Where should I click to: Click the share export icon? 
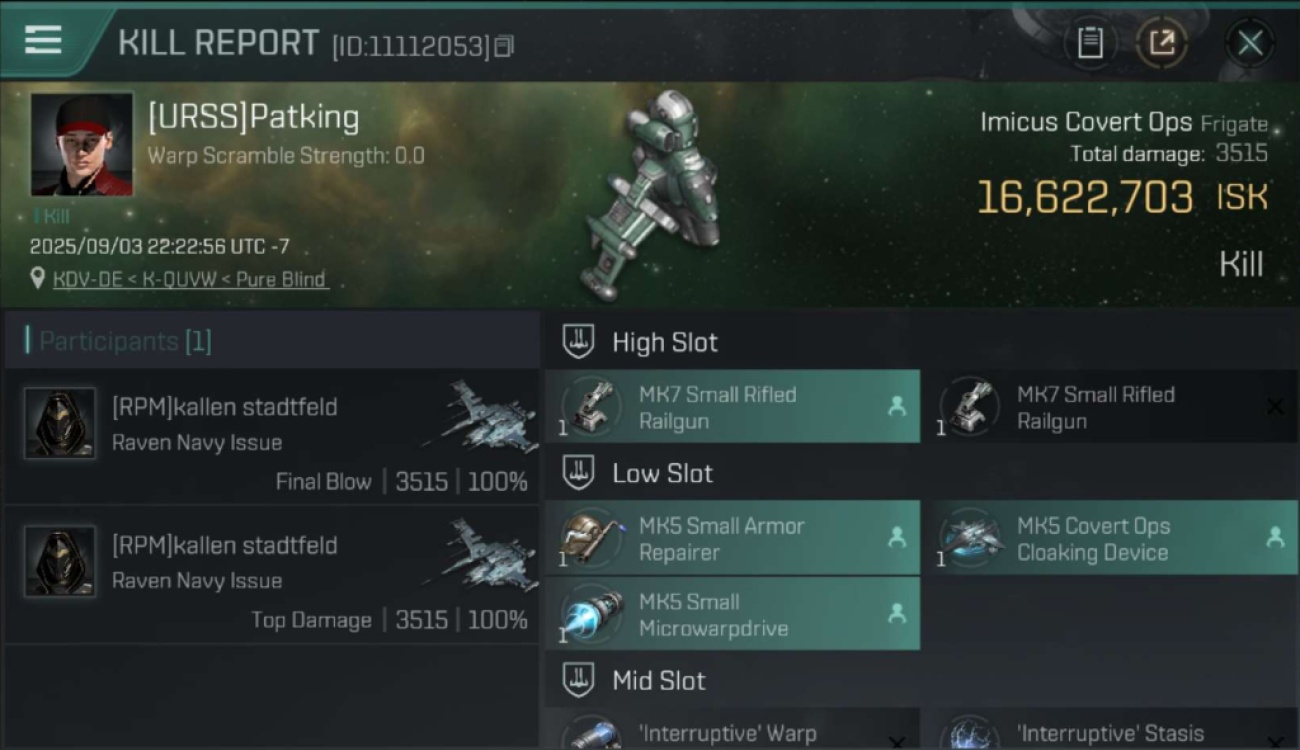(x=1162, y=43)
